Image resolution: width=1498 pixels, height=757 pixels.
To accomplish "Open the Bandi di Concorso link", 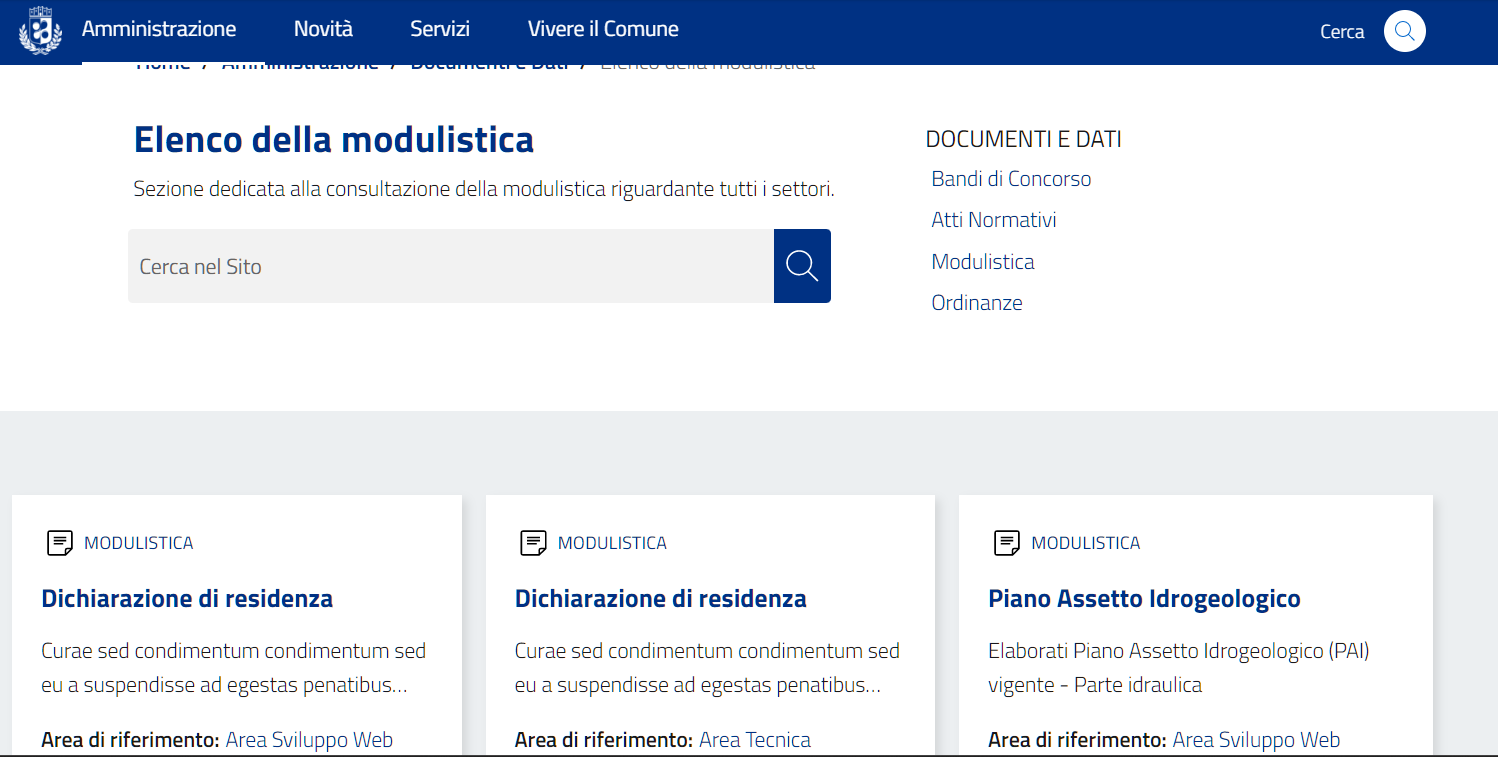I will pyautogui.click(x=1011, y=179).
